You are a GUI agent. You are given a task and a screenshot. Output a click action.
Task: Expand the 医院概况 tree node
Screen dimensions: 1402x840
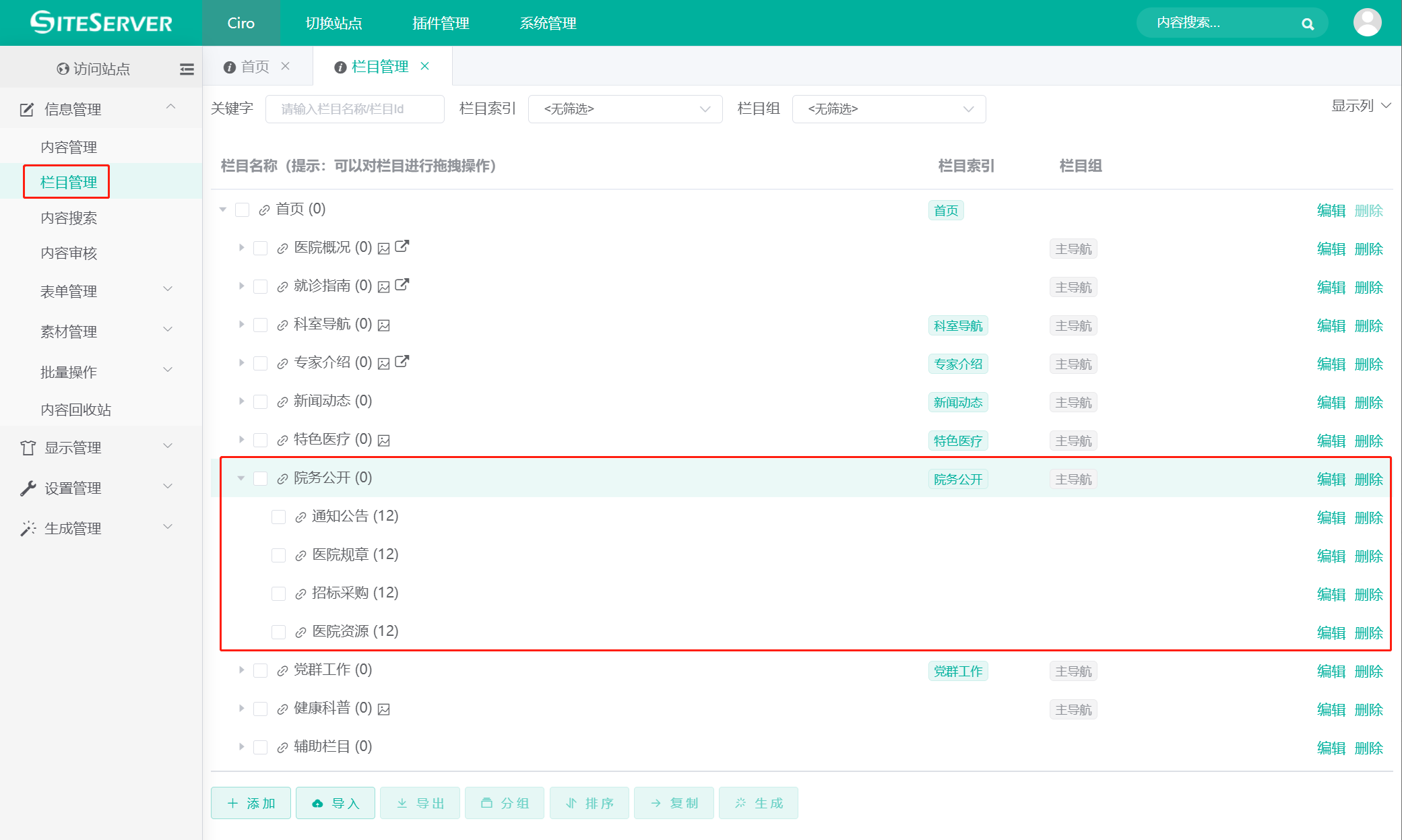coord(241,247)
